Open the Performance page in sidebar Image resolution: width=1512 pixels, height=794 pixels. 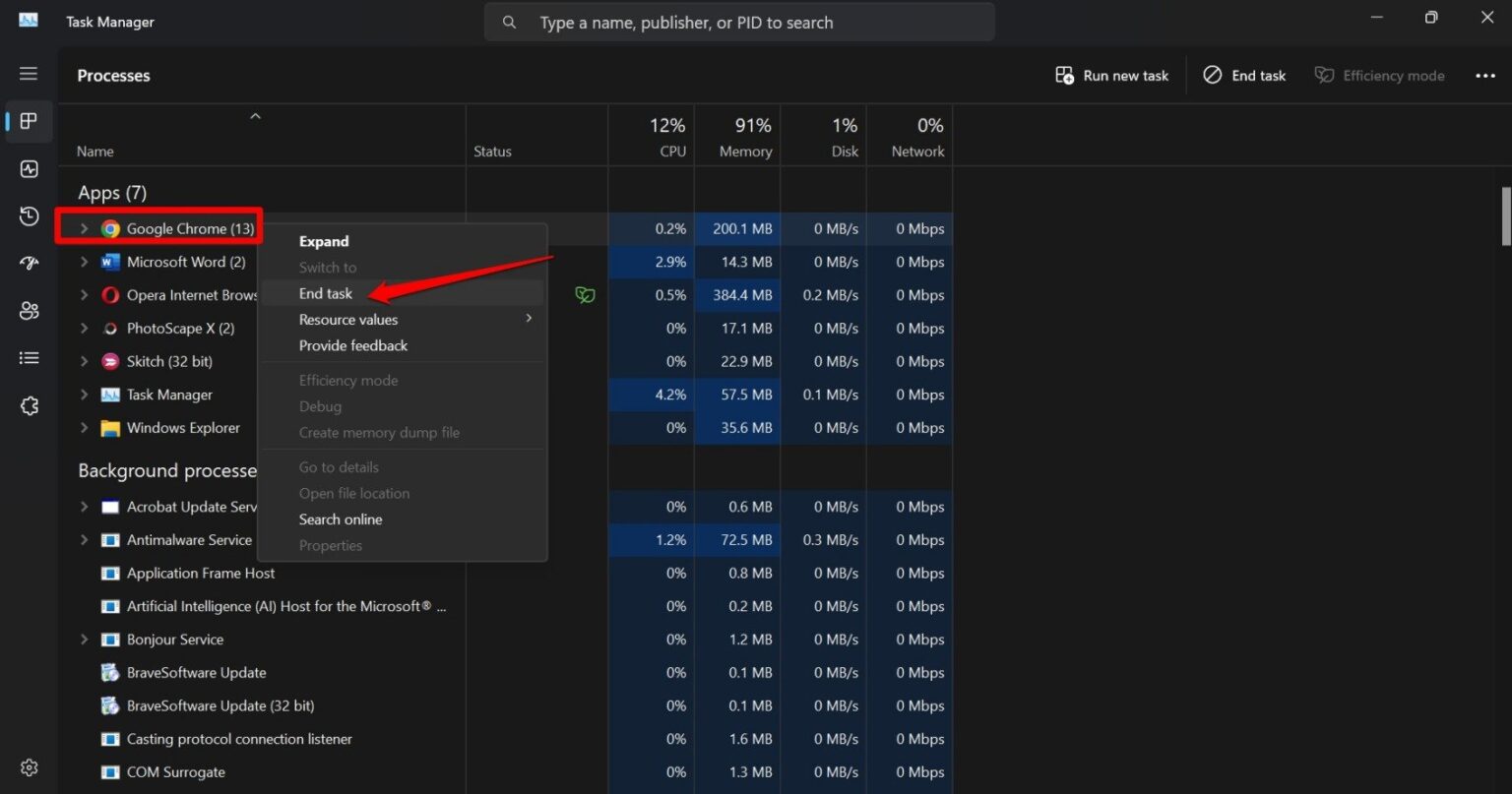click(29, 169)
